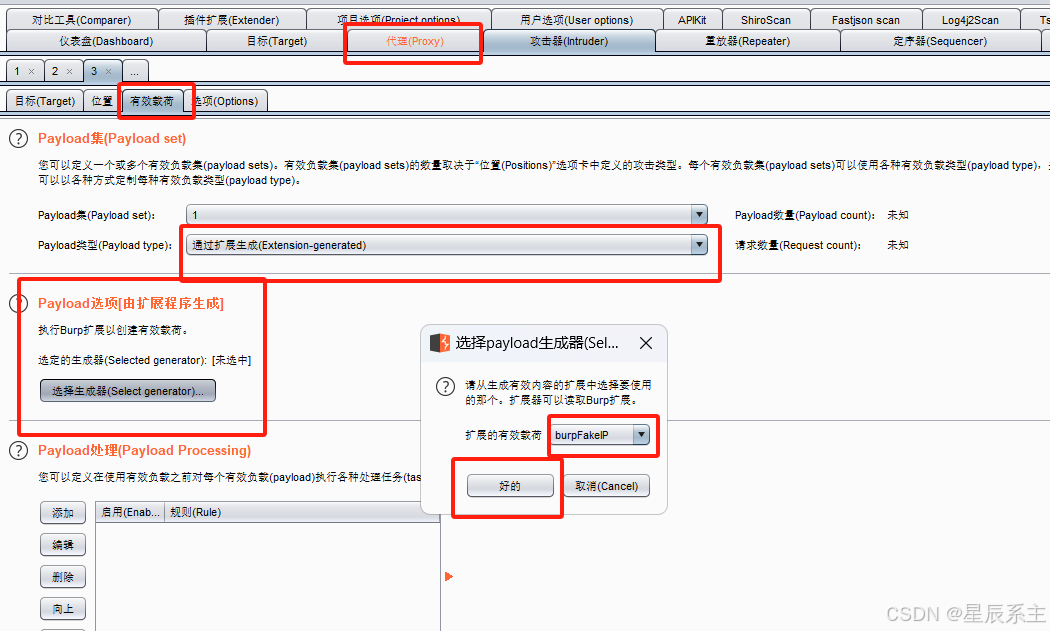Open the Intruder sub-tab Target
Image resolution: width=1050 pixels, height=631 pixels.
(45, 100)
